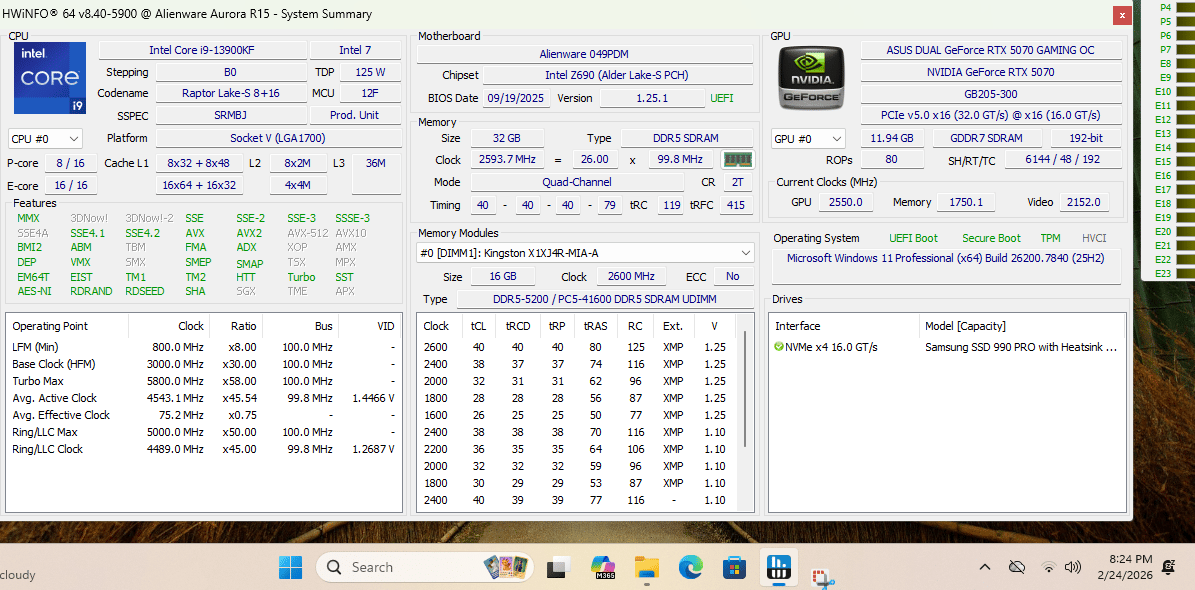Screen dimensions: 1195x590
Task: Click the PCIe v5.0 x16 link field
Action: click(x=991, y=115)
